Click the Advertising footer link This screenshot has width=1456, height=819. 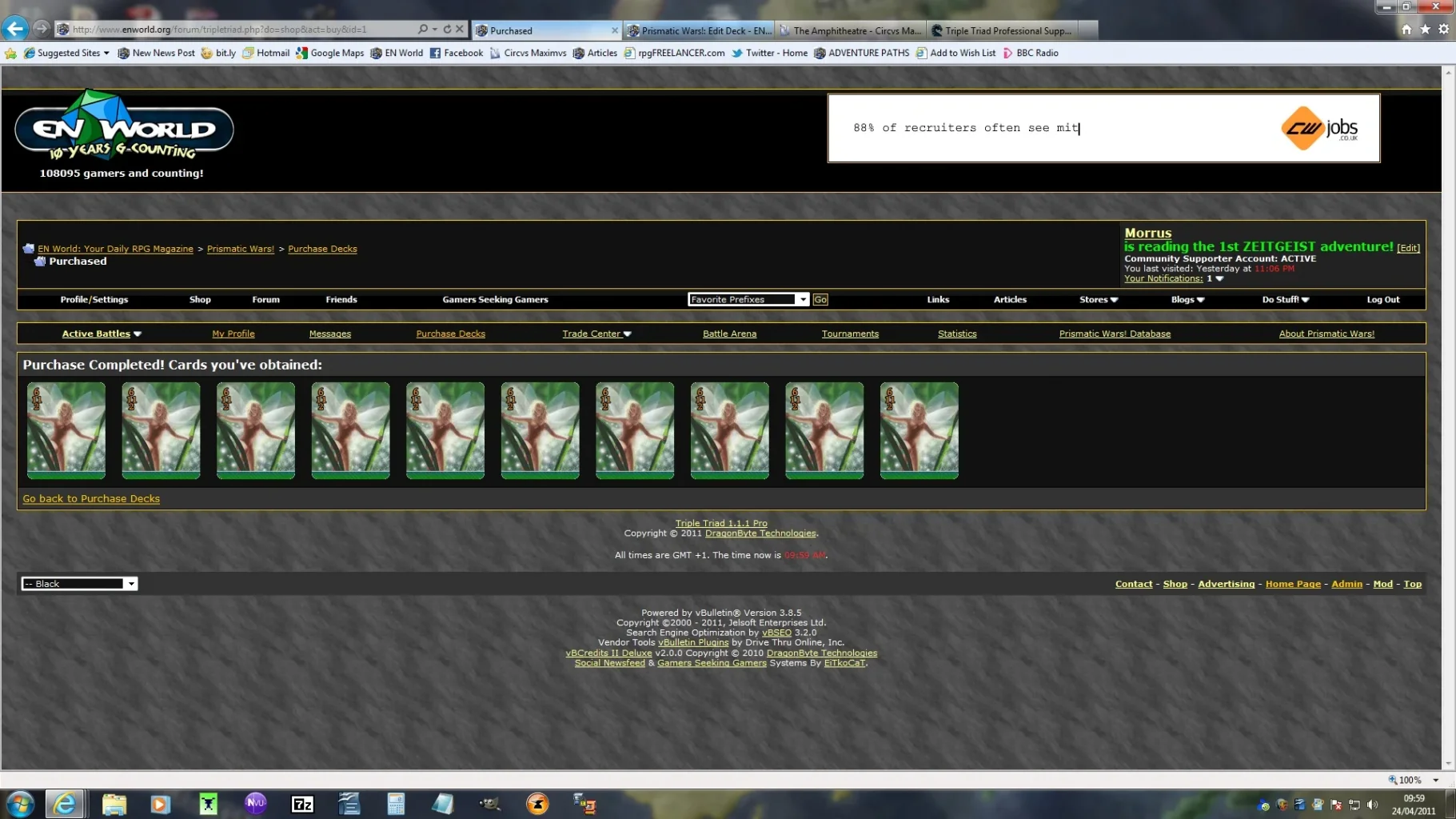pos(1226,584)
